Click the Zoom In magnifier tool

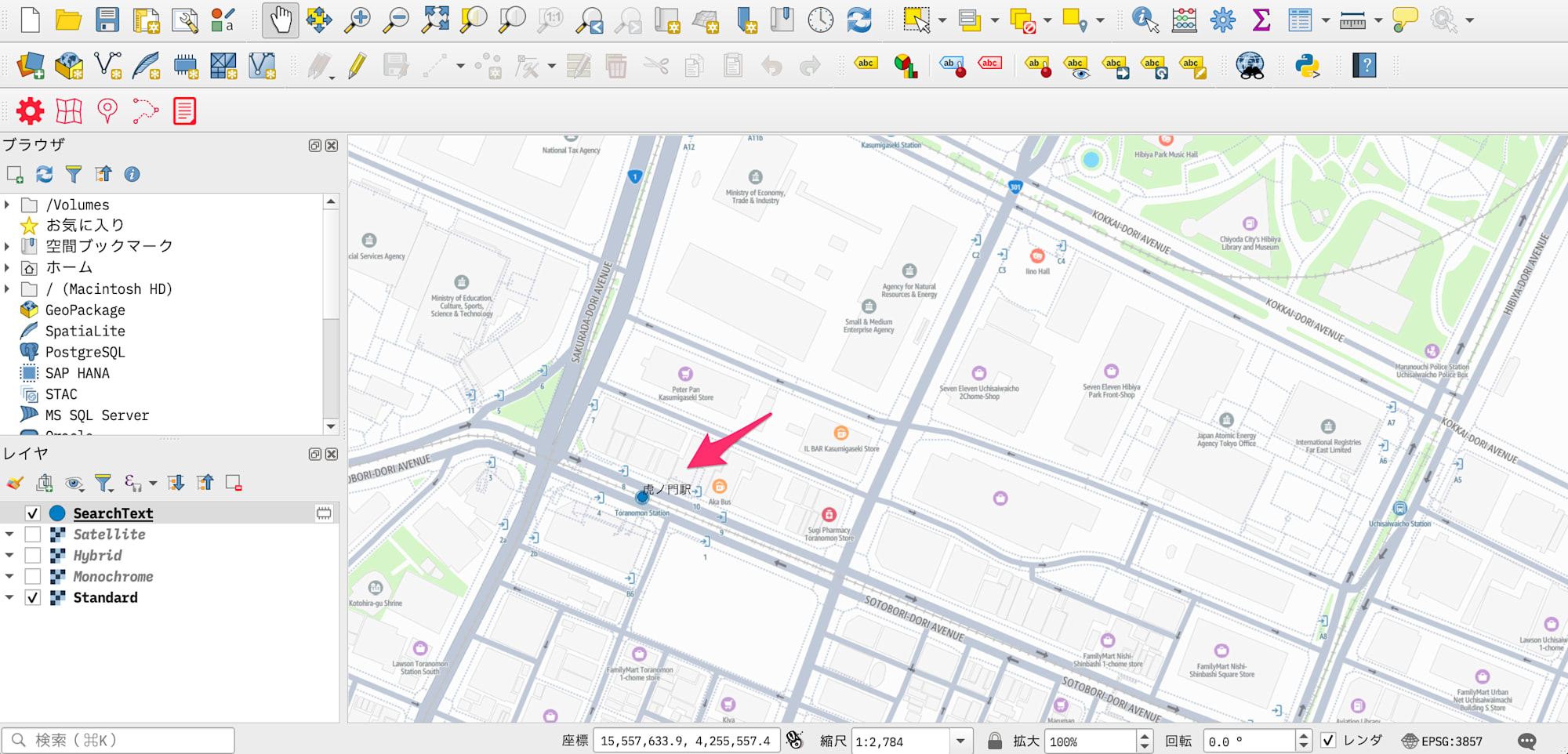coord(358,20)
